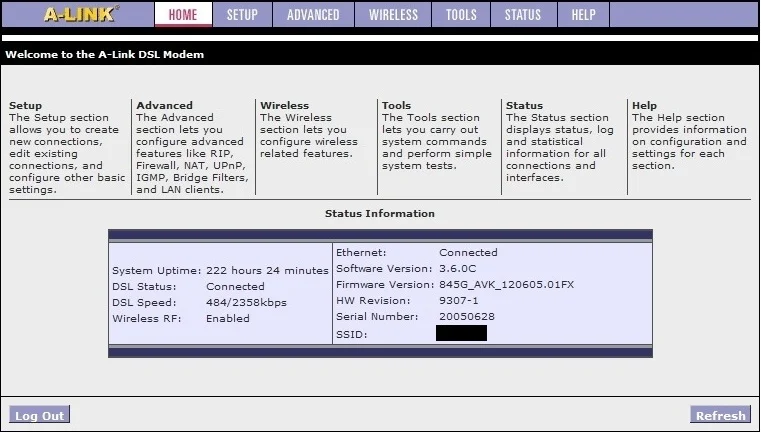Open the HELP tab
This screenshot has height=432, width=761.
583,15
